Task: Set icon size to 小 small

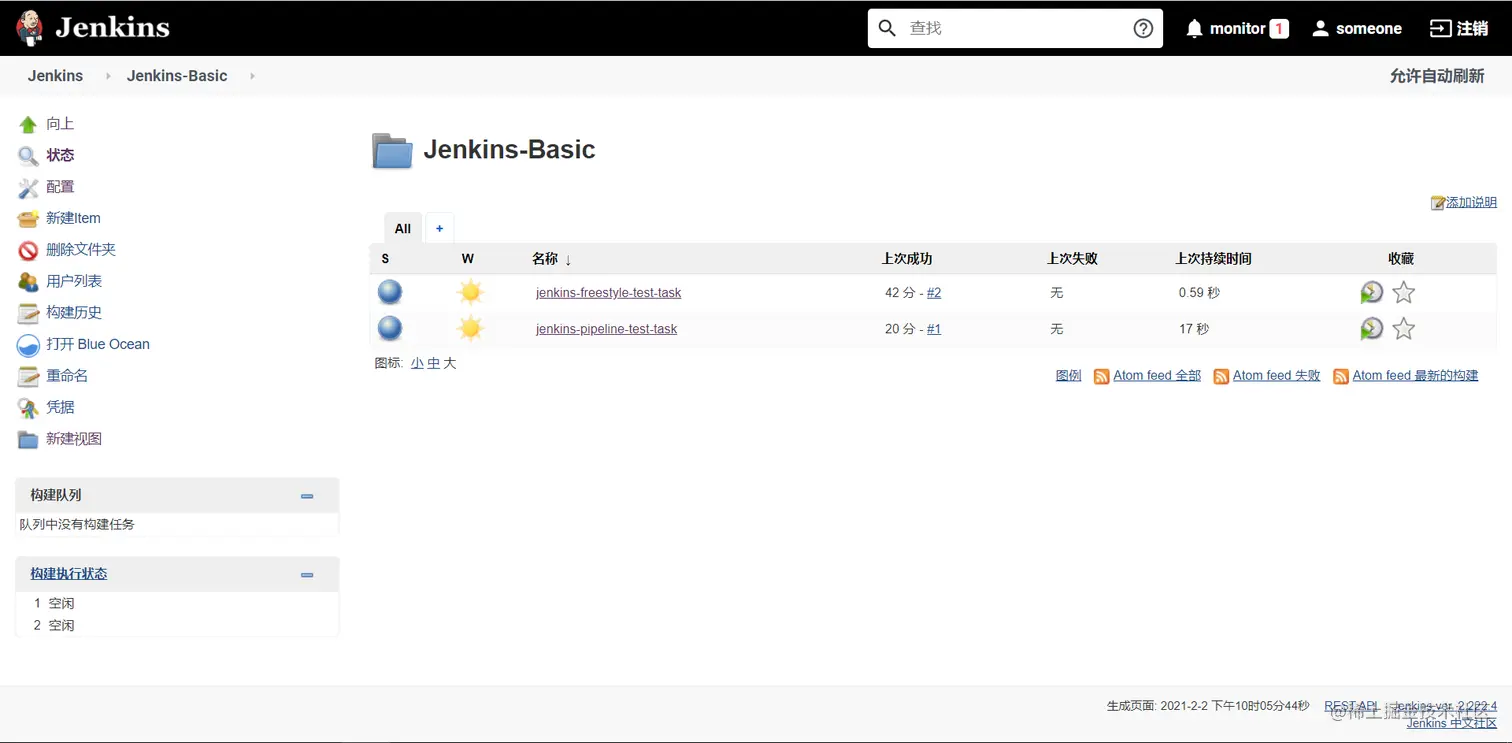Action: (x=417, y=363)
